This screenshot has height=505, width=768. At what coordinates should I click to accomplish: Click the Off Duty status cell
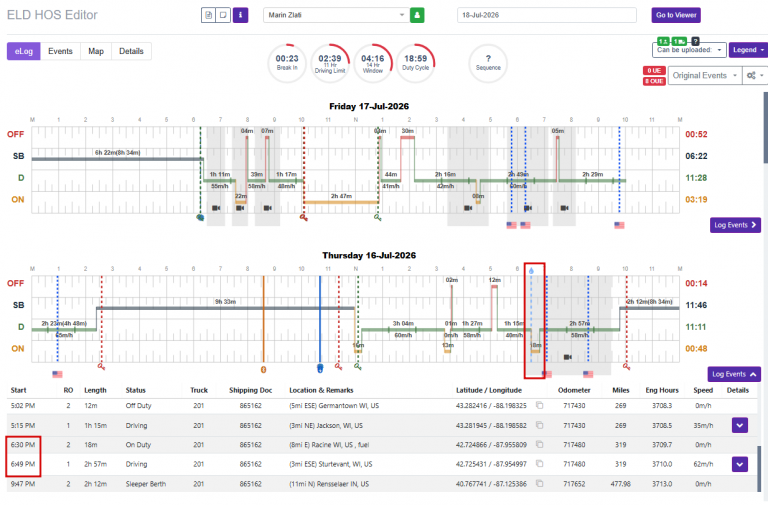139,406
